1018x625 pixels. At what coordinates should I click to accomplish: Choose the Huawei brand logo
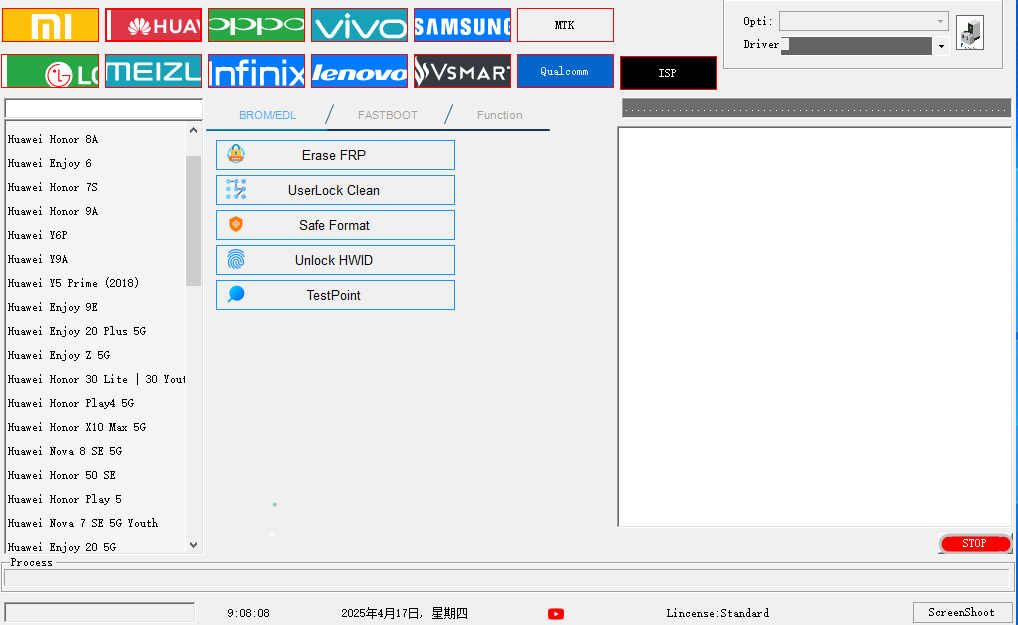tap(154, 25)
